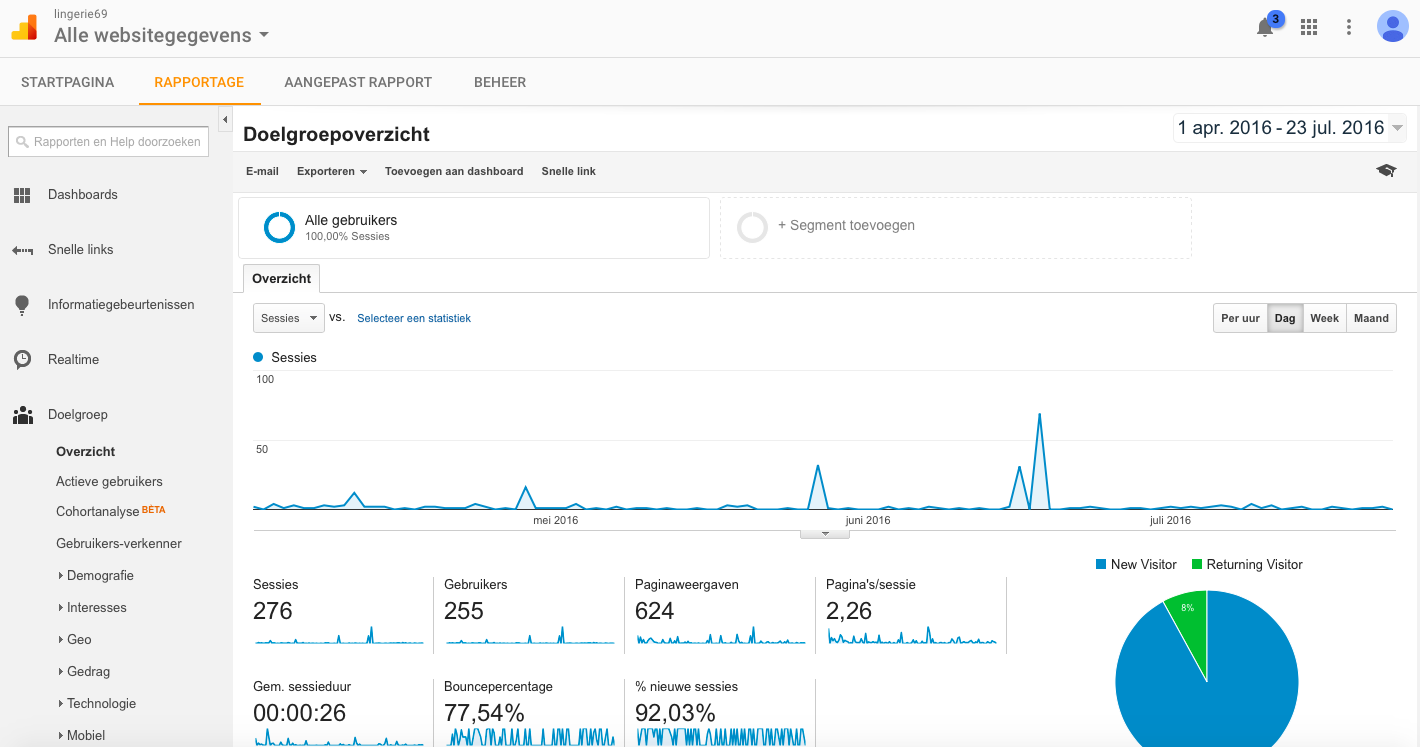Open Gebruikers-verkenner report
This screenshot has height=747, width=1420.
tap(119, 544)
